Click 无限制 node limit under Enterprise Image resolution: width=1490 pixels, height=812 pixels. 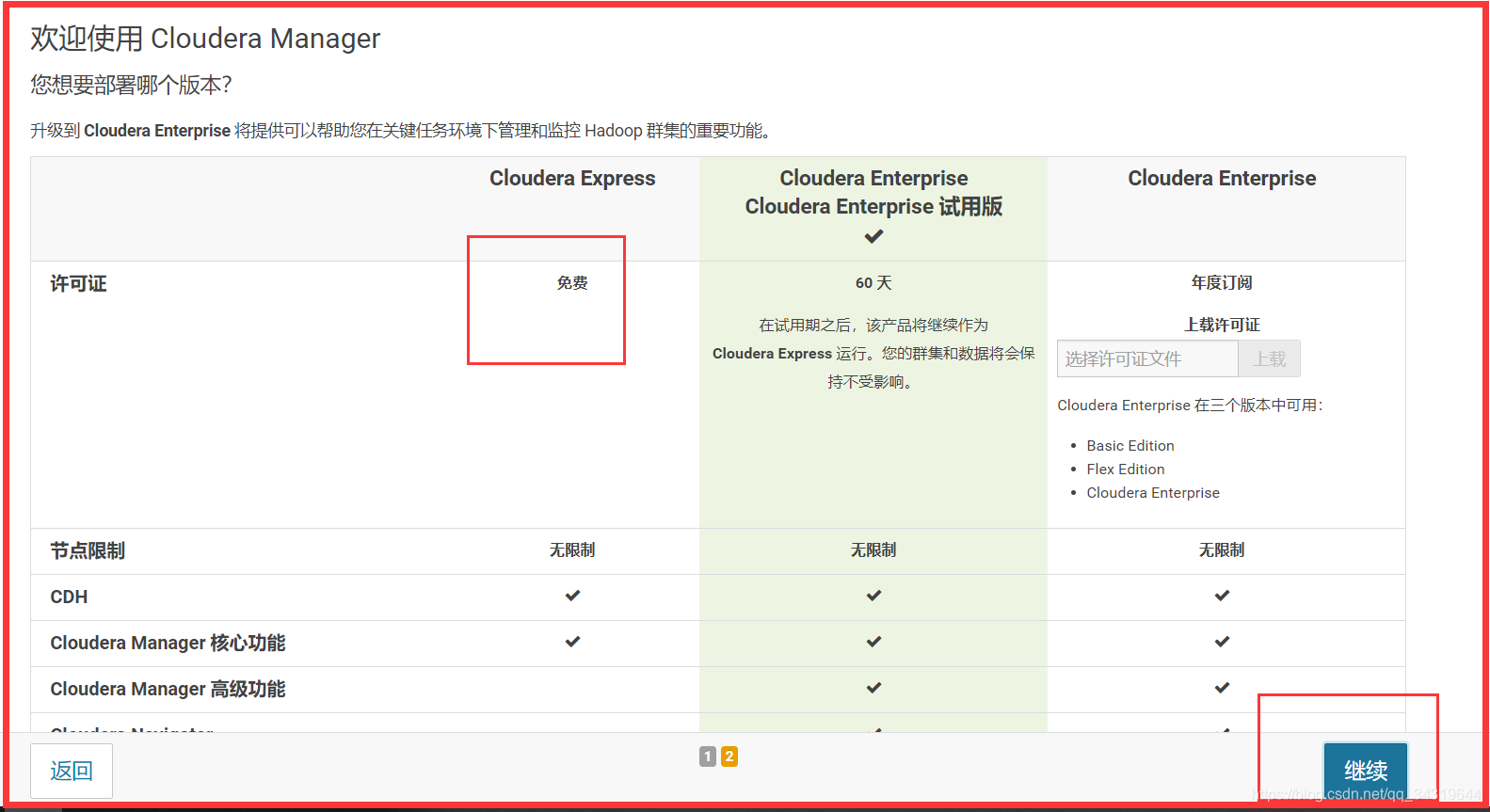click(x=1222, y=549)
